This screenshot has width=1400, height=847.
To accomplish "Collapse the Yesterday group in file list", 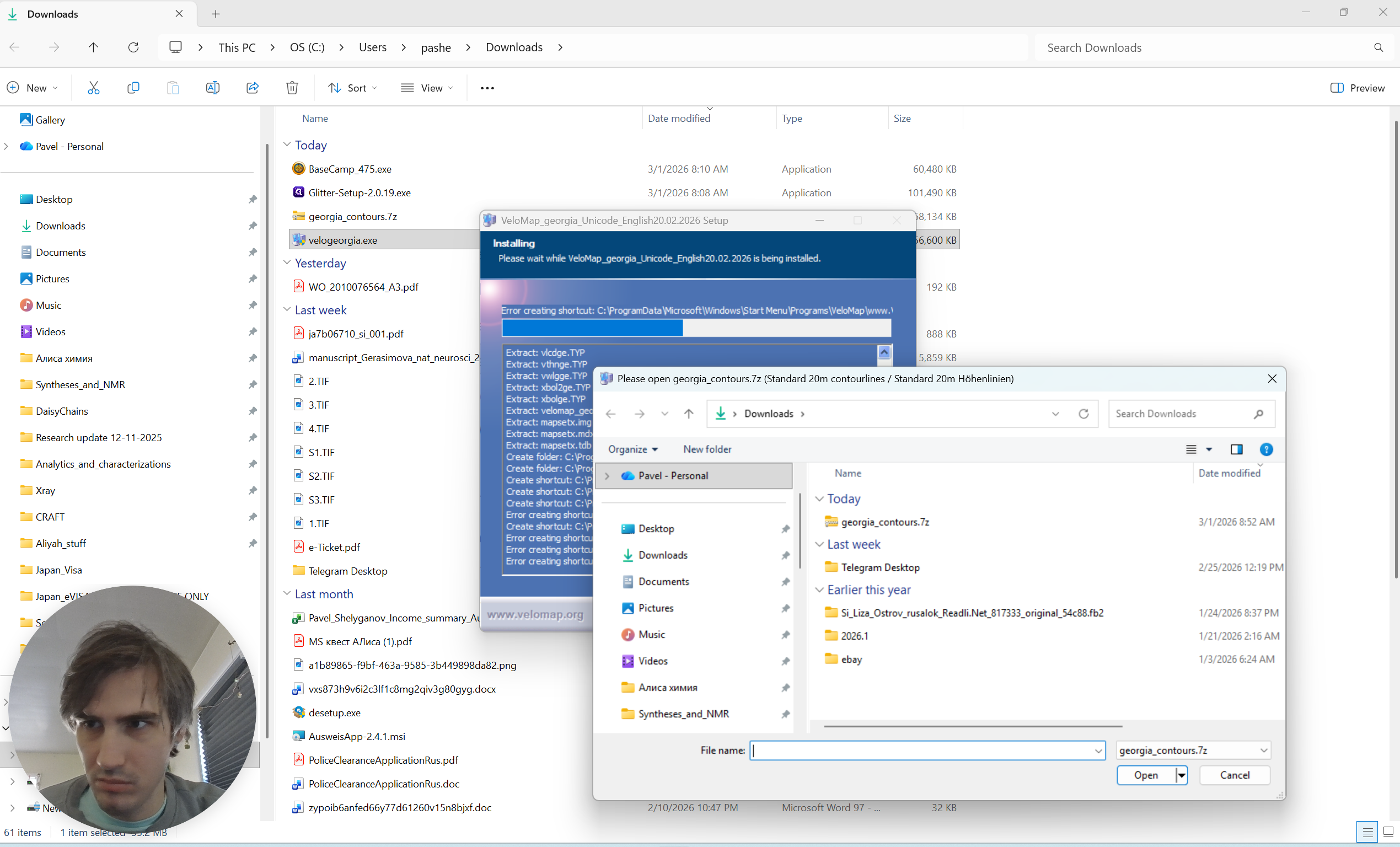I will [287, 262].
